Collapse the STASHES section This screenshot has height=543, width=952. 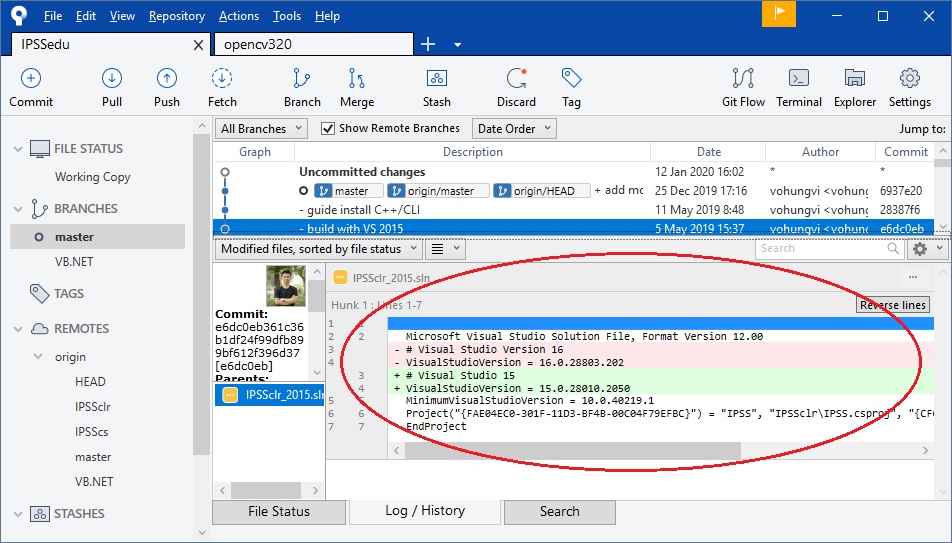click(18, 514)
